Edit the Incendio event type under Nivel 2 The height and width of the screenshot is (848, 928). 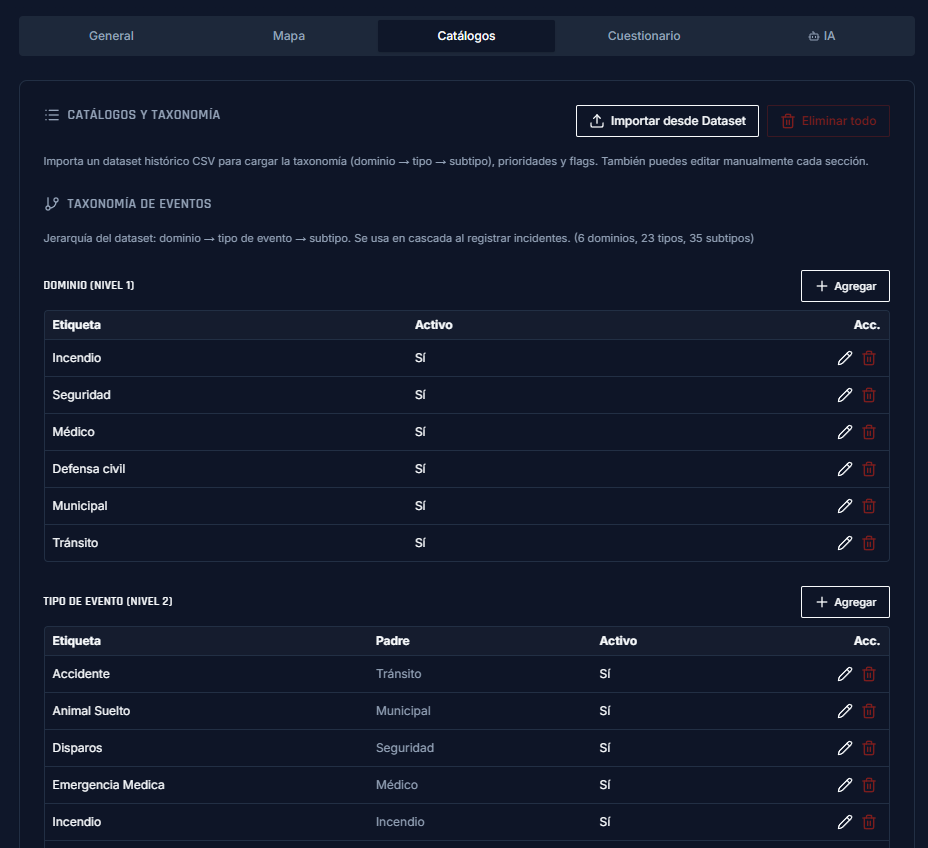pyautogui.click(x=845, y=822)
